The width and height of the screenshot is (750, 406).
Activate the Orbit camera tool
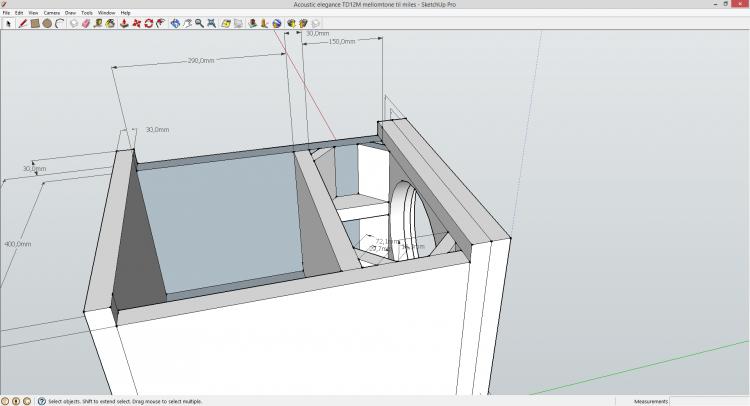click(x=175, y=23)
